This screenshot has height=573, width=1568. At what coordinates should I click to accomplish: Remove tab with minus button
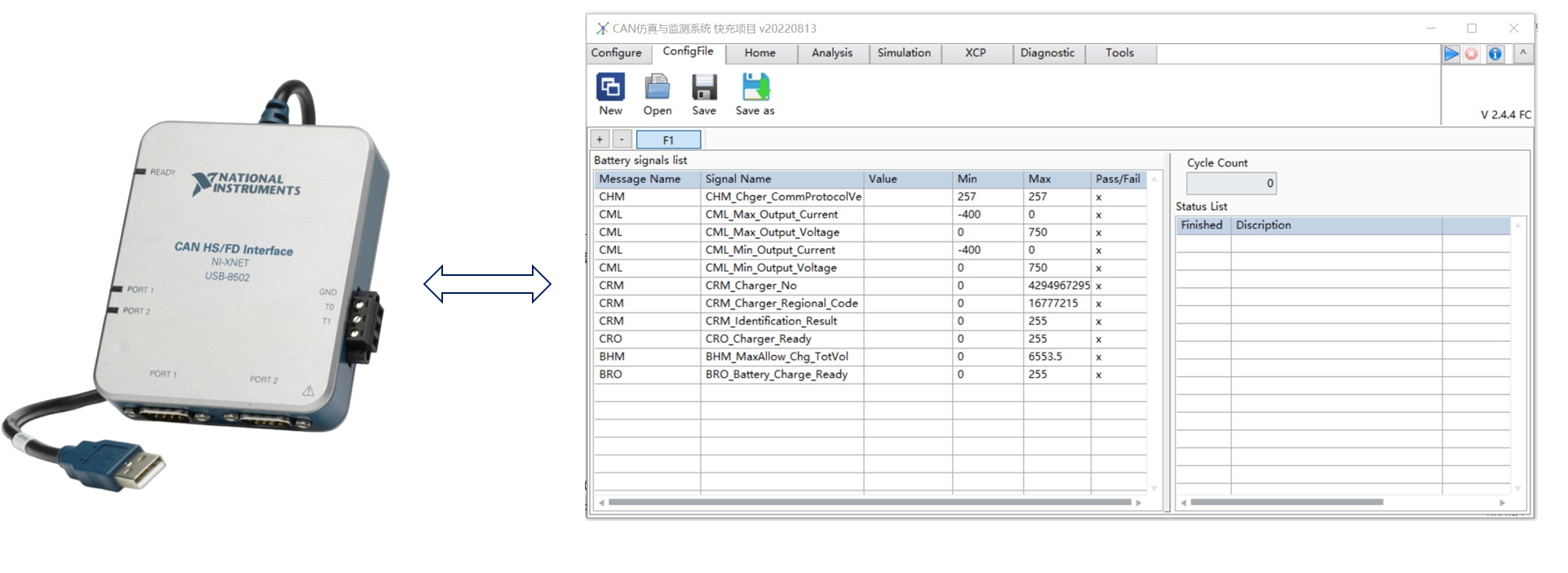pyautogui.click(x=622, y=140)
